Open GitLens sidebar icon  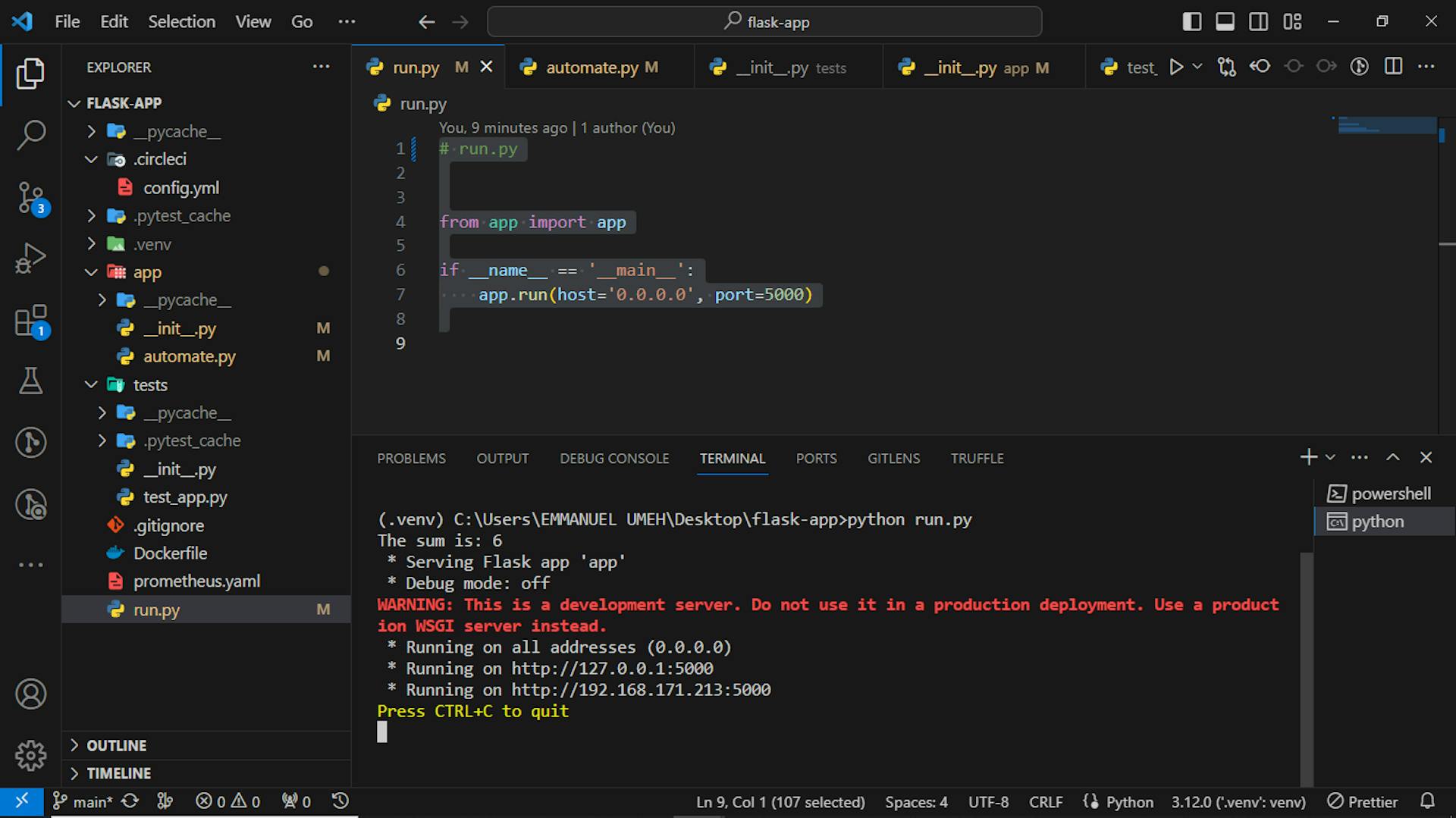tap(30, 442)
